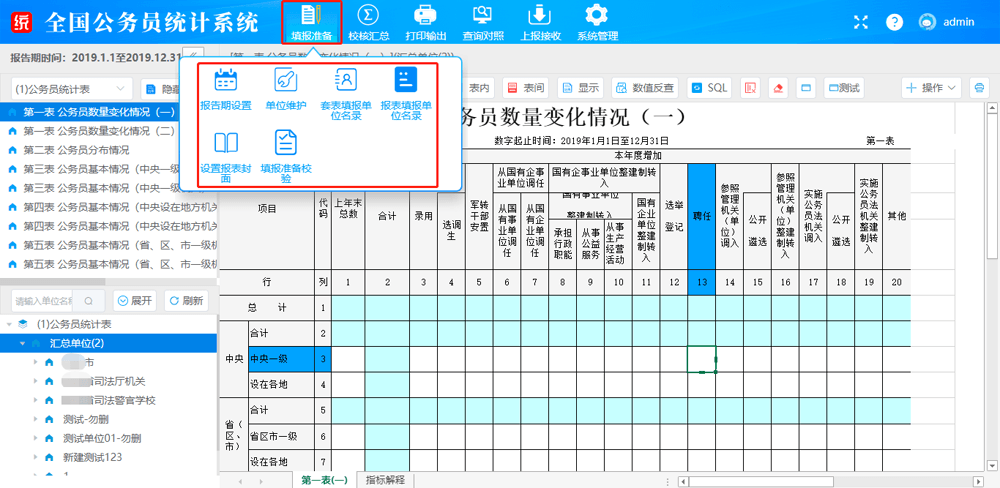
Task: Click the 省区市一级 row header
Action: pyautogui.click(x=280, y=437)
